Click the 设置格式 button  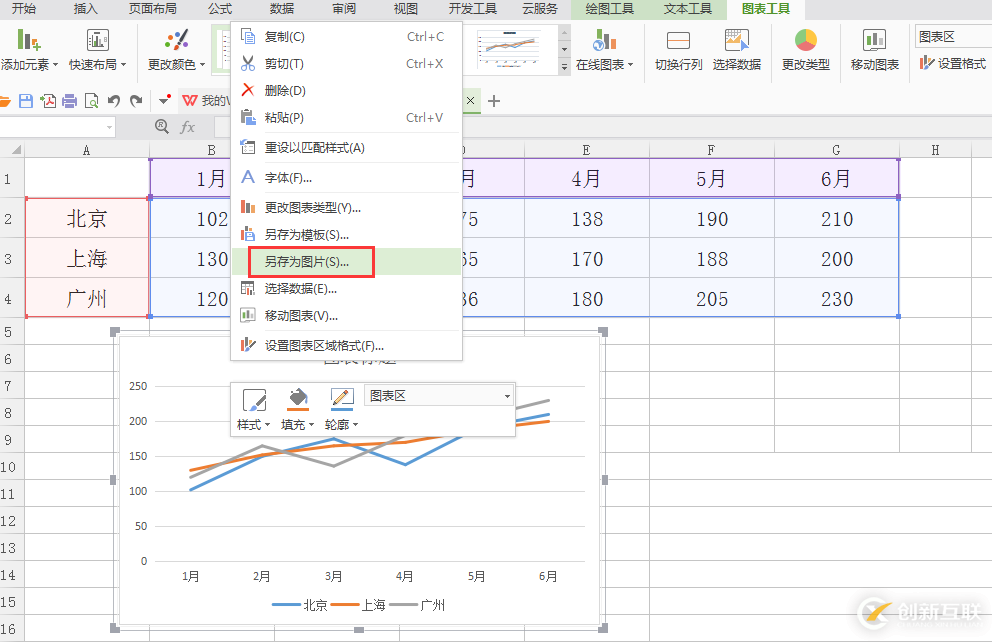coord(953,64)
